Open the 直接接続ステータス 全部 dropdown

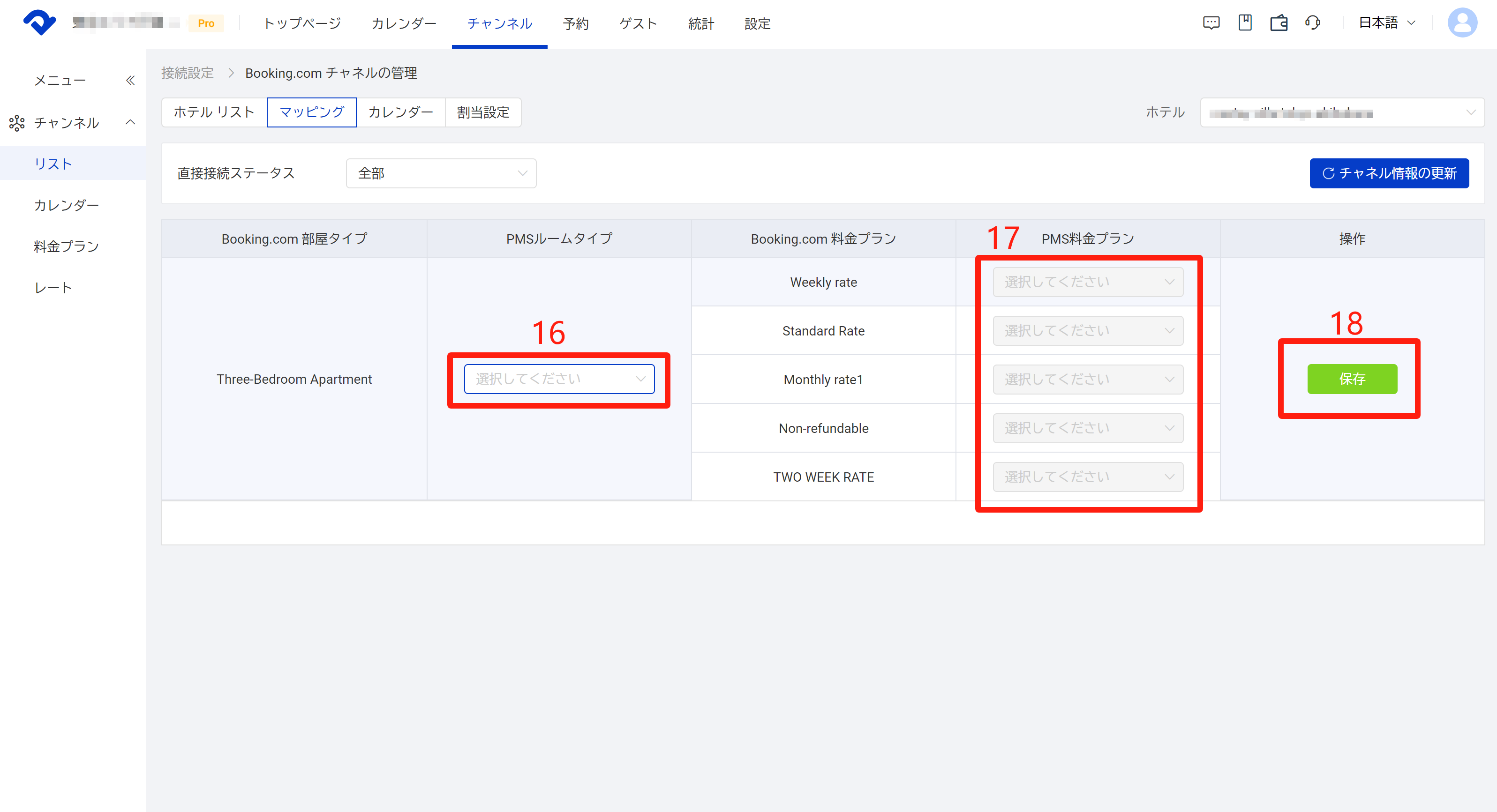pyautogui.click(x=441, y=173)
